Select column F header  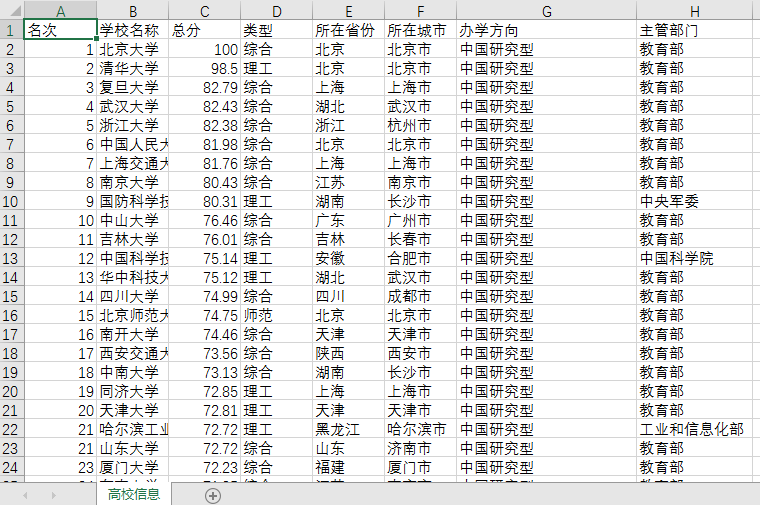[420, 11]
